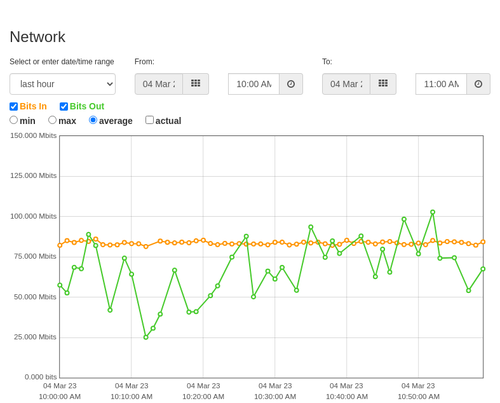Click the 10:20:00 AM x-axis label

click(203, 397)
